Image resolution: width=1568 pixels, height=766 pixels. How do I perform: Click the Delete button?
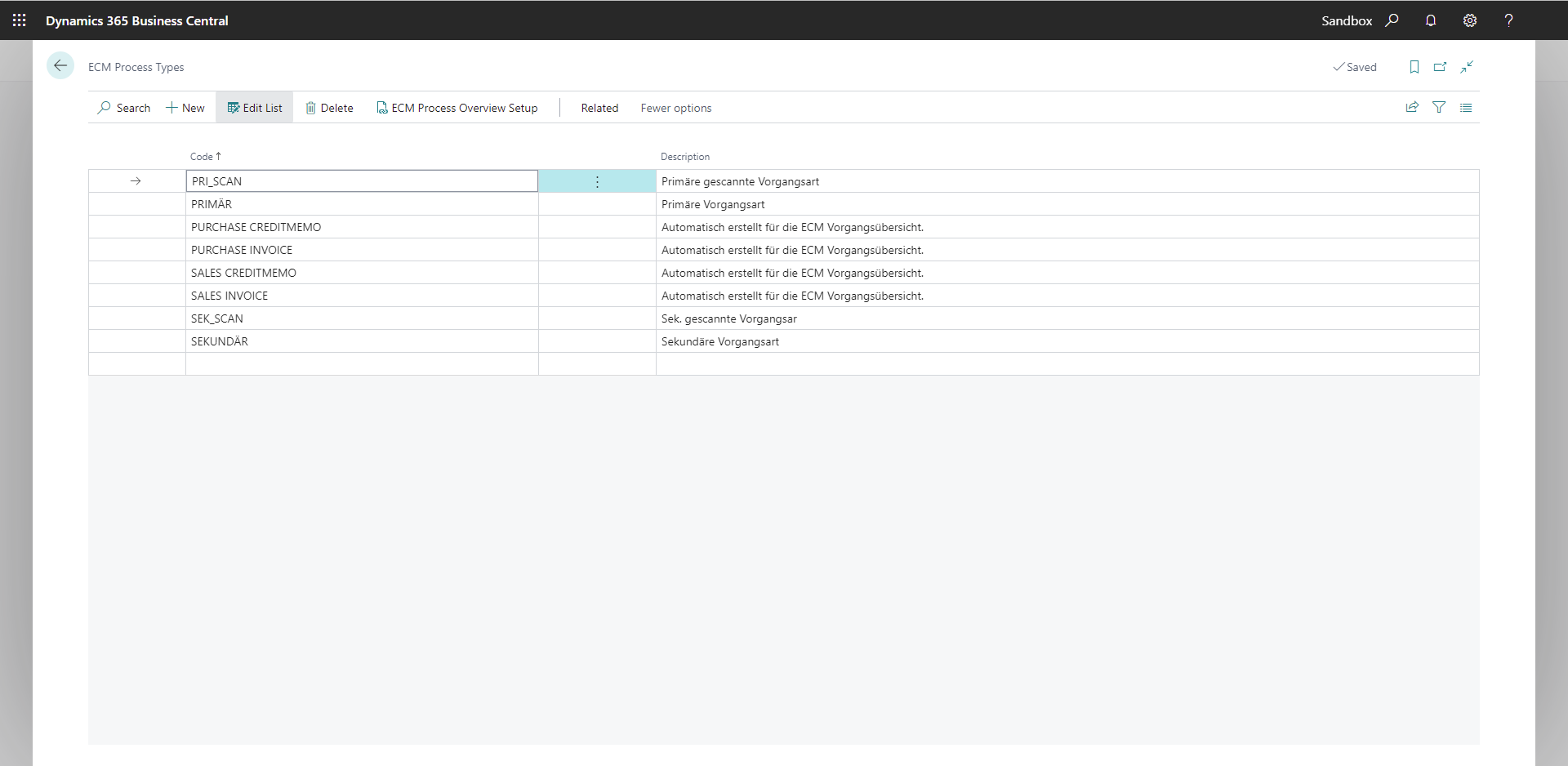click(329, 108)
